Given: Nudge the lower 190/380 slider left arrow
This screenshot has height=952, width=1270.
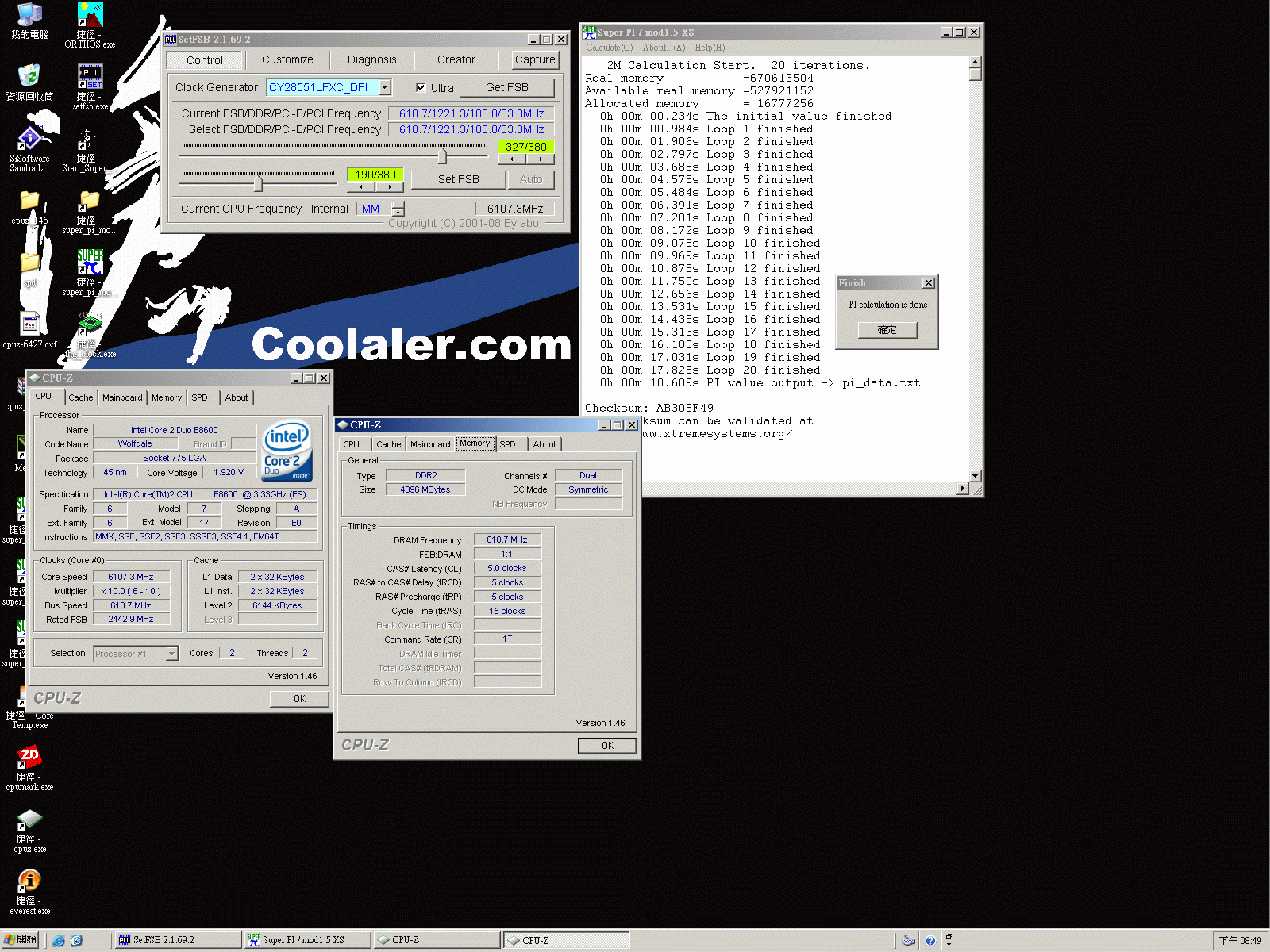Looking at the screenshot, I should pyautogui.click(x=361, y=187).
